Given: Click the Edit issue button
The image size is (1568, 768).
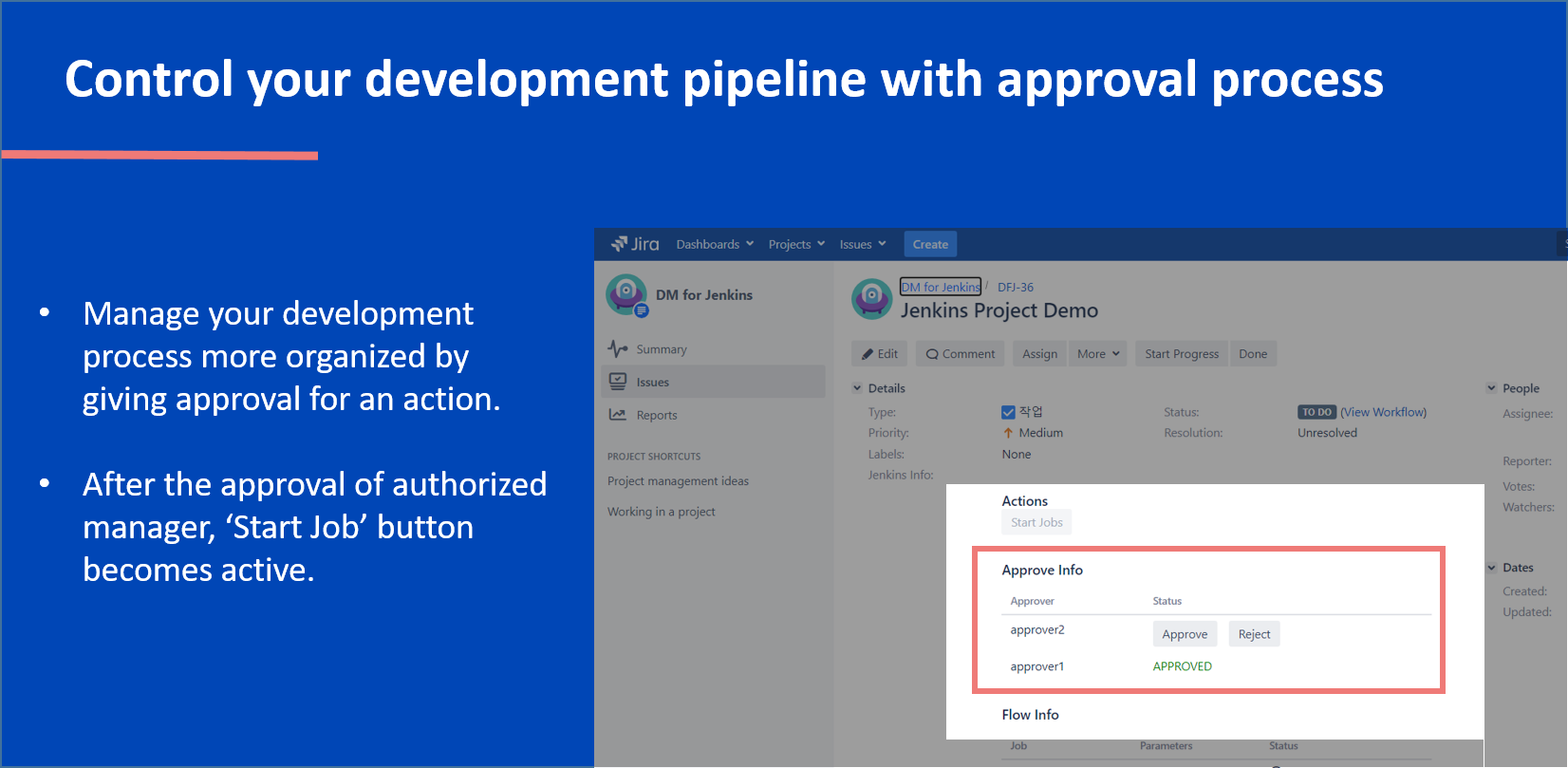Looking at the screenshot, I should (x=880, y=354).
